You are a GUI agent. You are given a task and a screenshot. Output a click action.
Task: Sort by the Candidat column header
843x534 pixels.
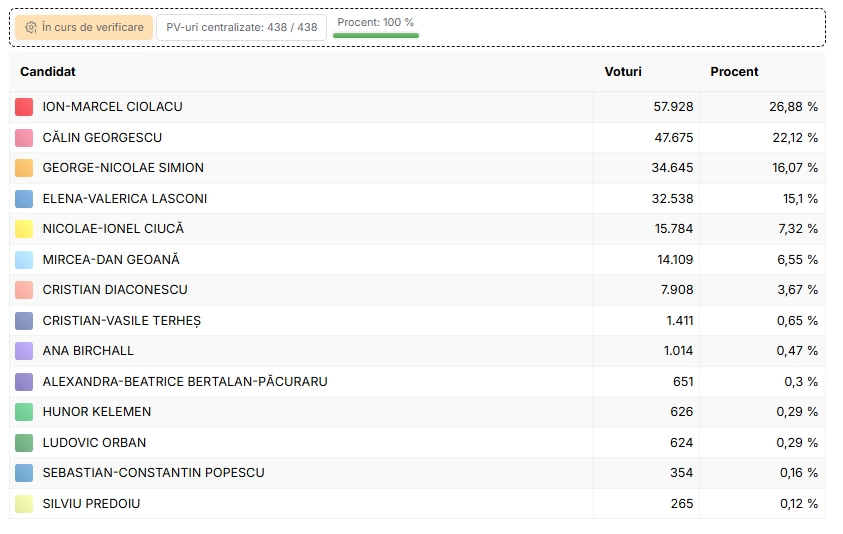coord(48,72)
